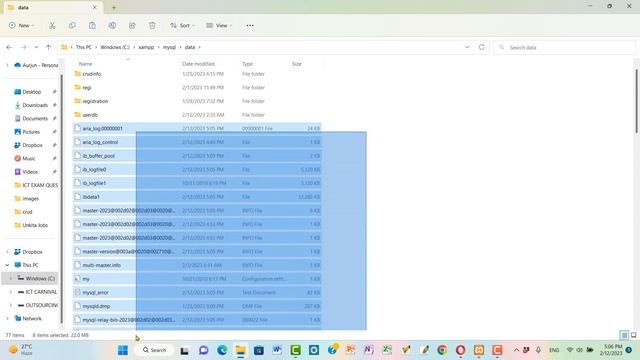Image resolution: width=640 pixels, height=360 pixels.
Task: Open Google Chrome from the taskbar
Action: (442, 350)
